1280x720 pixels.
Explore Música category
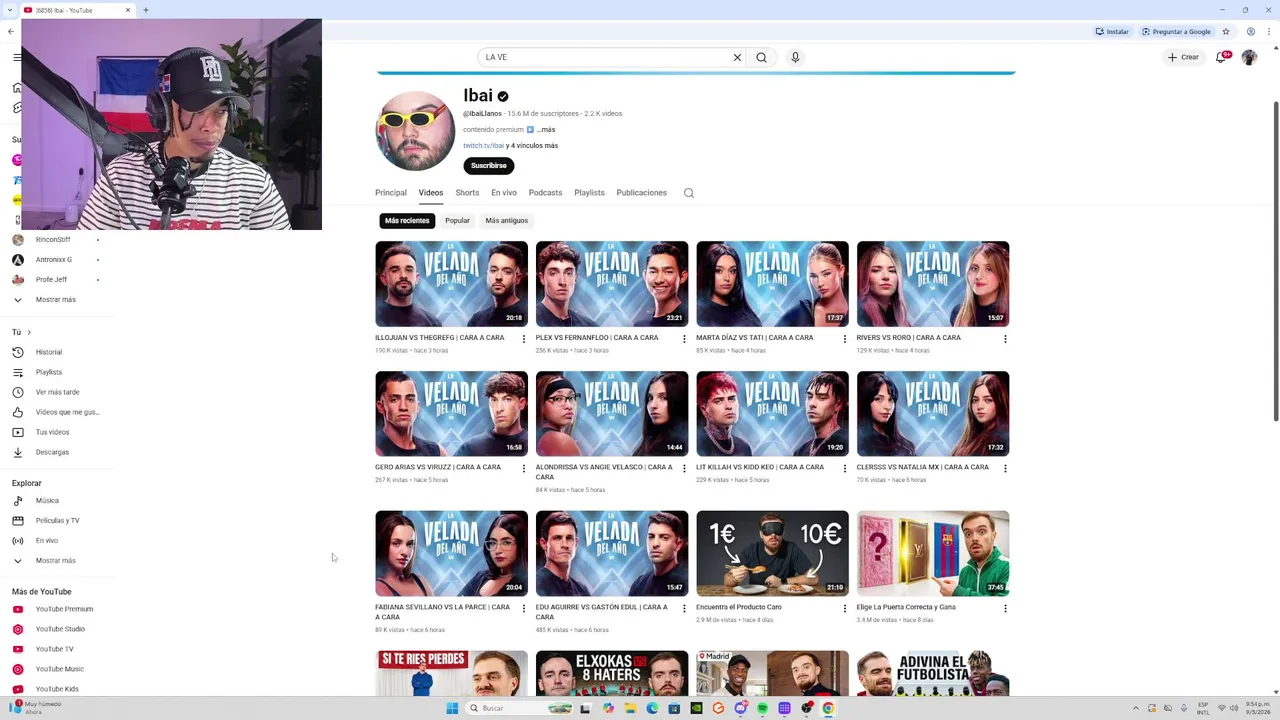[47, 500]
